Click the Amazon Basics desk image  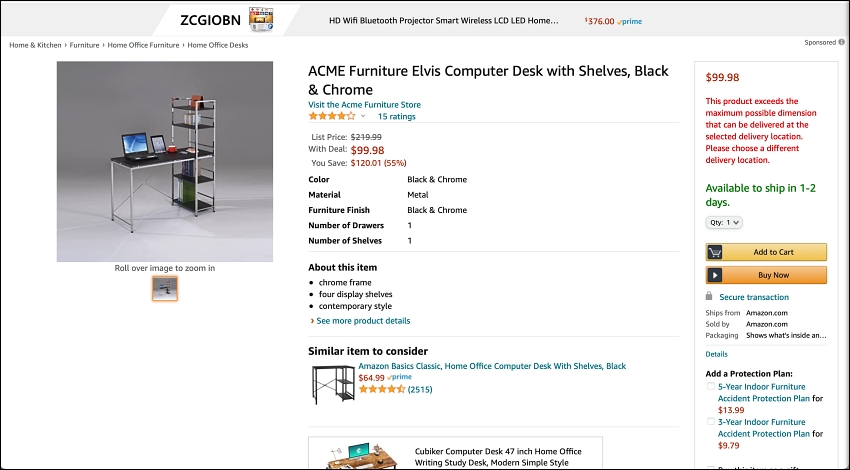point(333,384)
